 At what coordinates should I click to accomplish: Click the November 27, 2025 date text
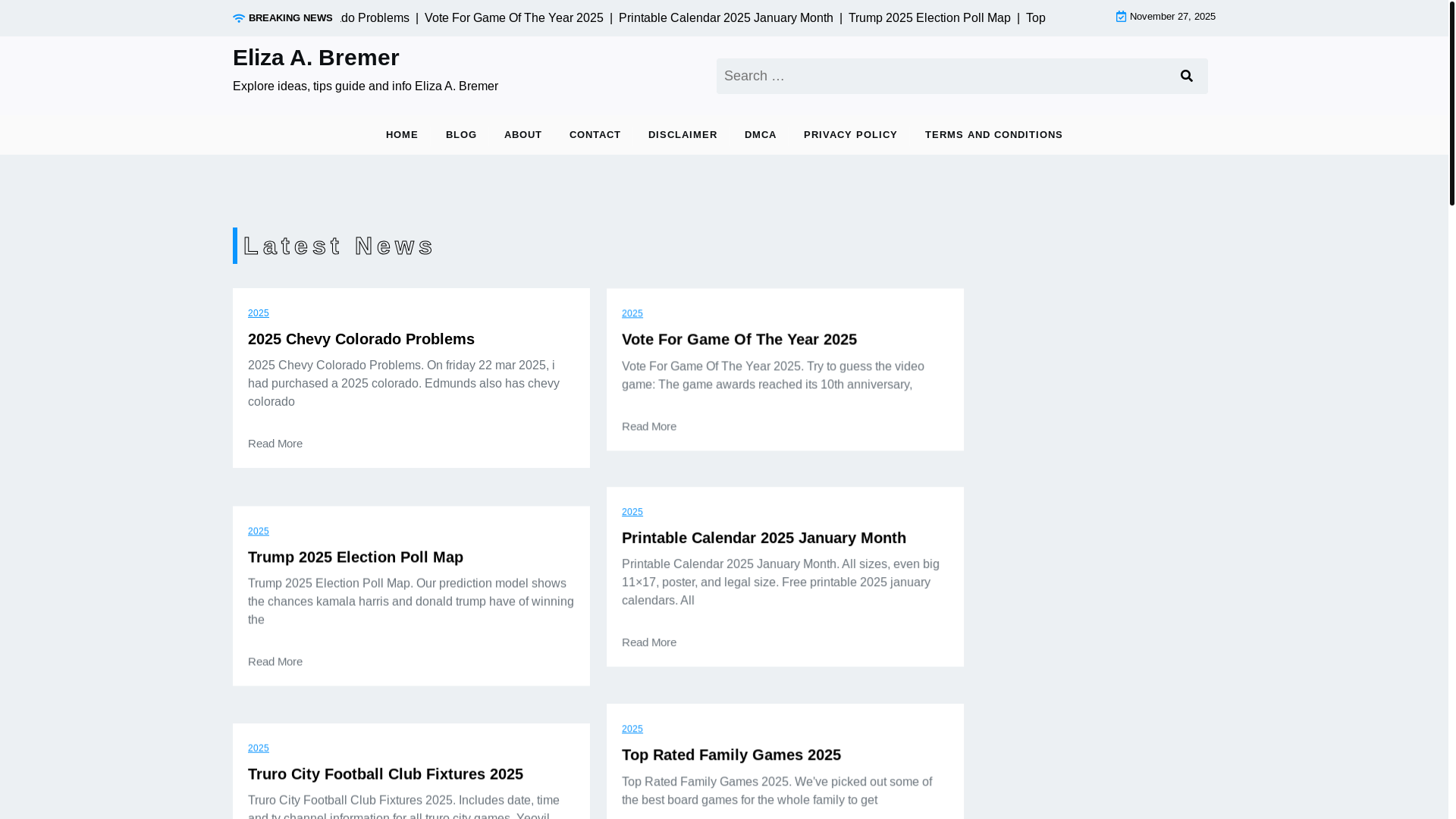tap(1172, 17)
